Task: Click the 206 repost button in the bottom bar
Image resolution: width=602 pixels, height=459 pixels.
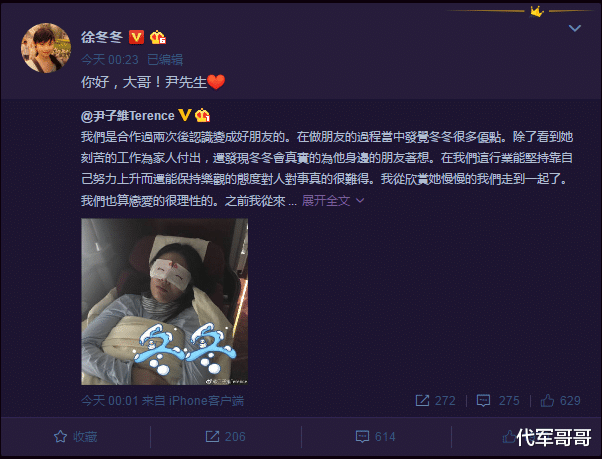Action: (225, 436)
